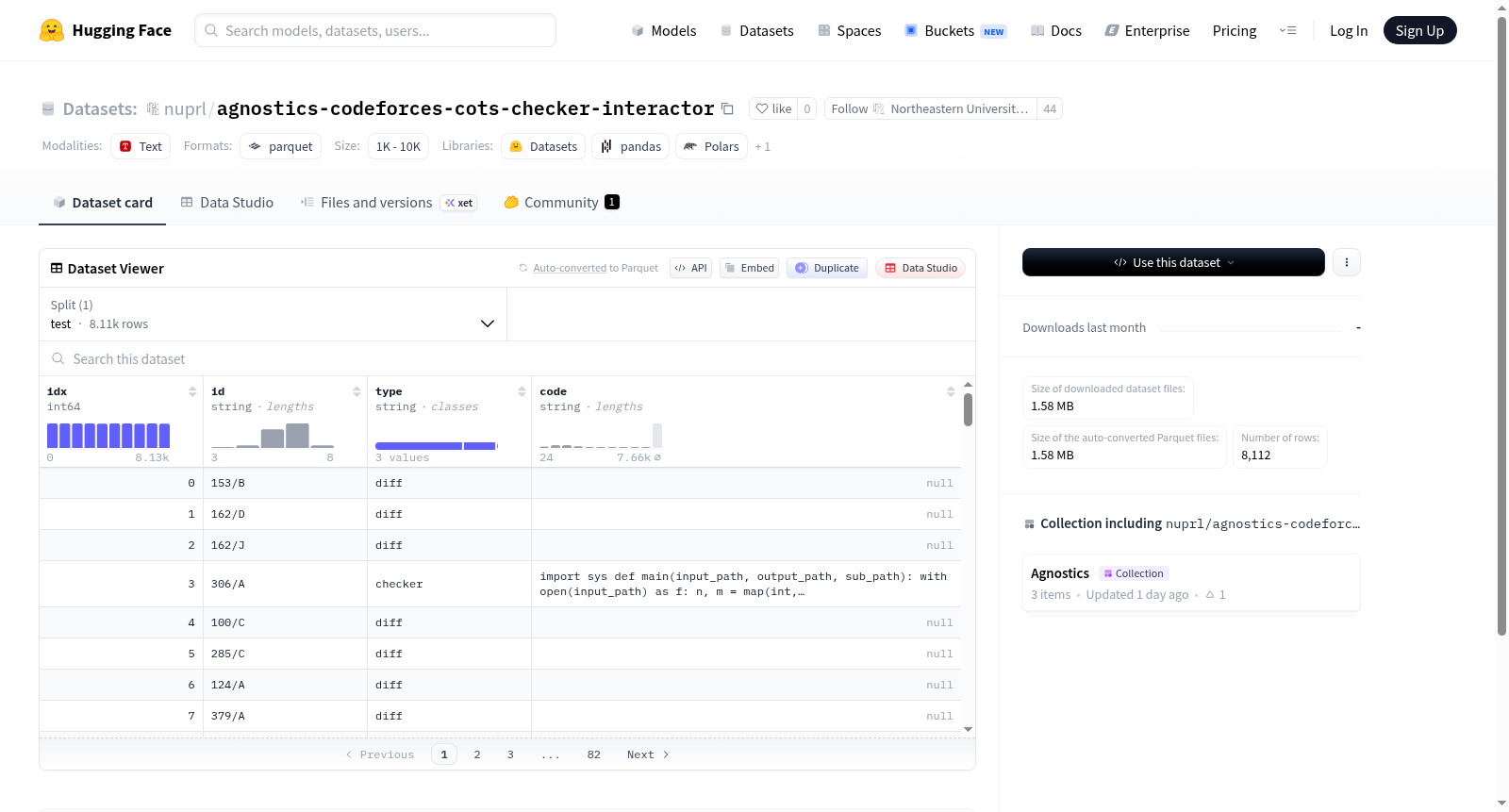Select the Text modality tag

tap(141, 146)
